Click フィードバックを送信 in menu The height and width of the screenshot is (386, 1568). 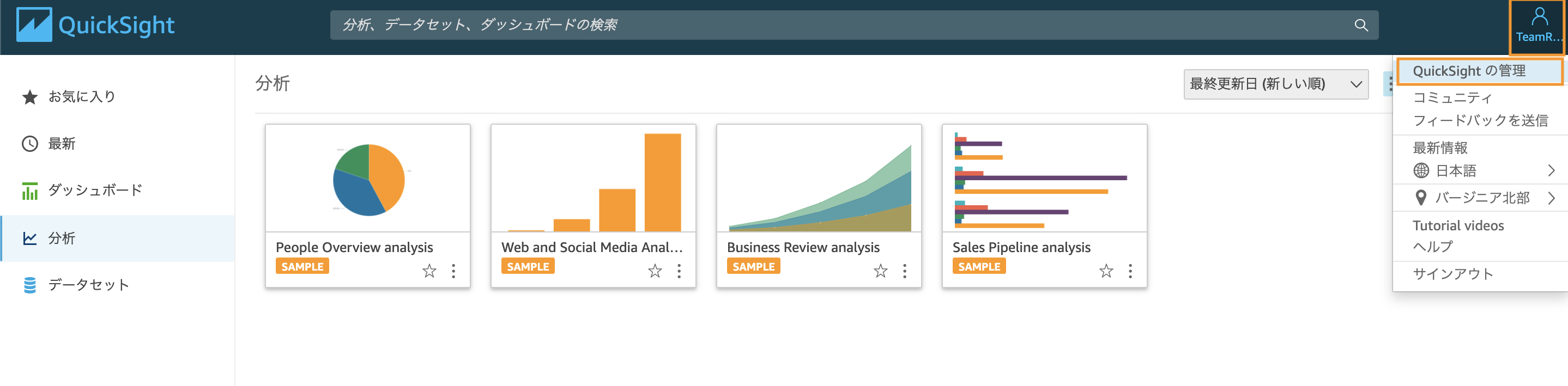pos(1480,121)
